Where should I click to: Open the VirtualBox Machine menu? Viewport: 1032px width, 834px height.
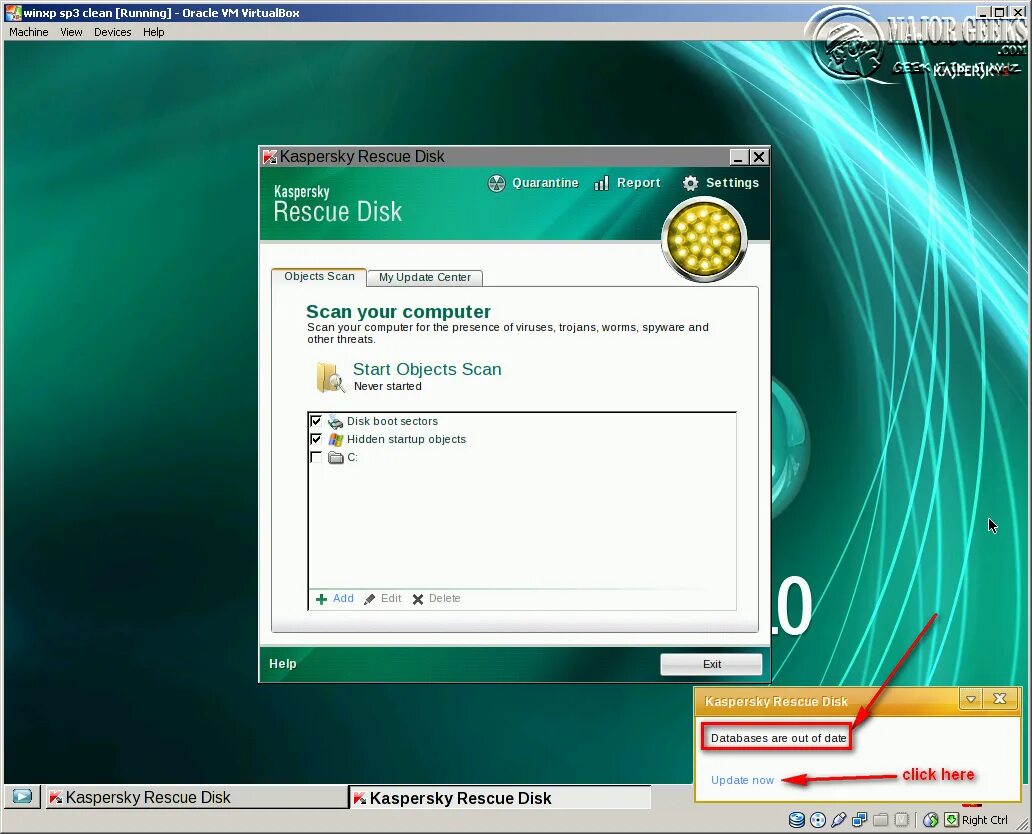click(x=28, y=32)
